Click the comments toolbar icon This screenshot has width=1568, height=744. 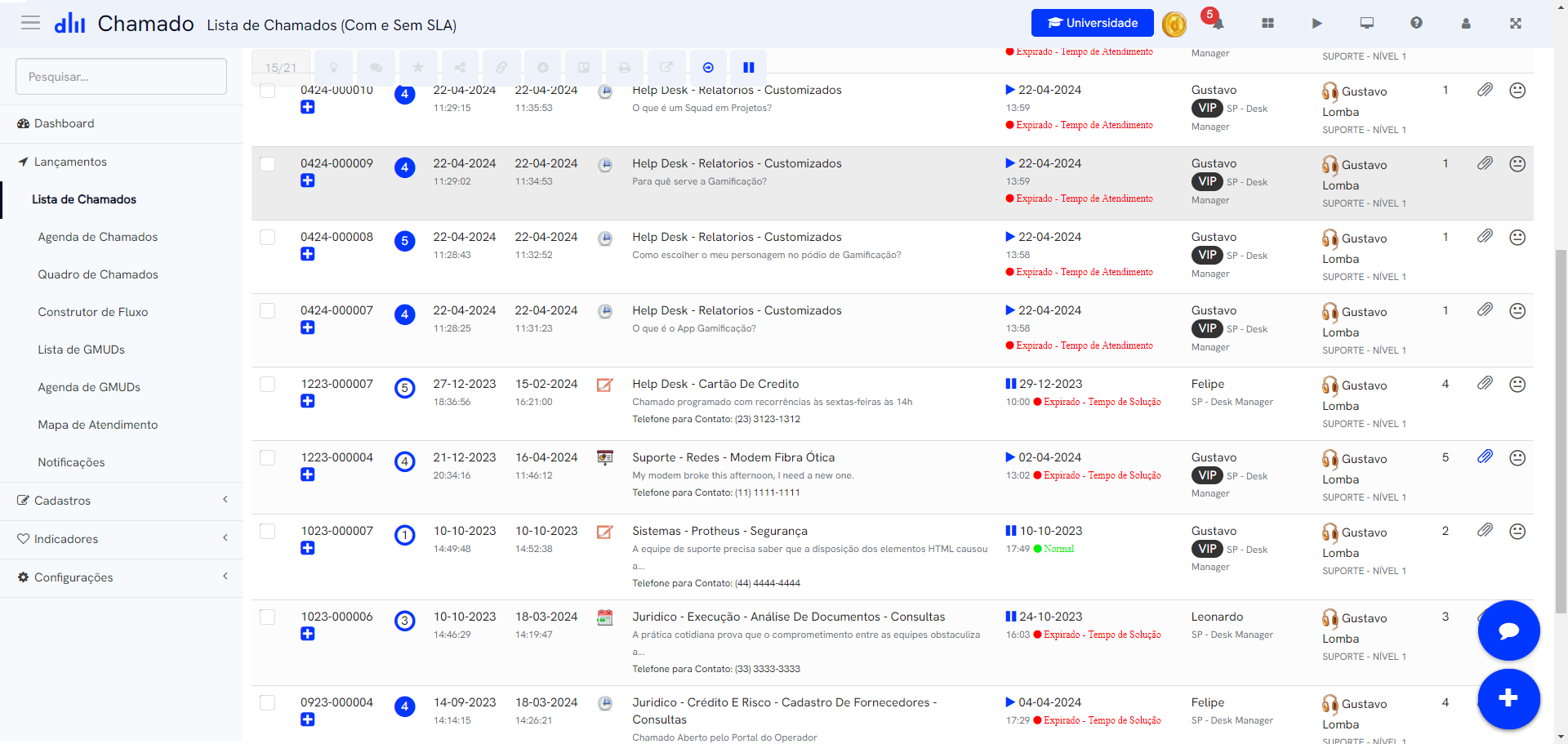(376, 67)
